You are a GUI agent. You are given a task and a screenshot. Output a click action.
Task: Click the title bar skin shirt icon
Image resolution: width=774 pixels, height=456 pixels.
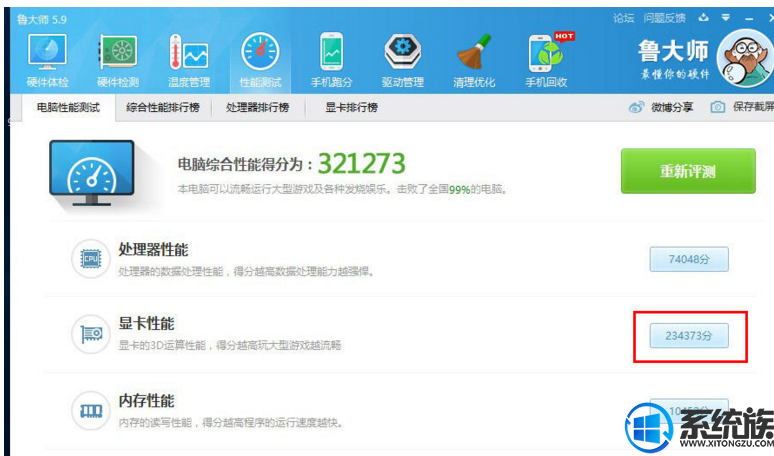703,18
